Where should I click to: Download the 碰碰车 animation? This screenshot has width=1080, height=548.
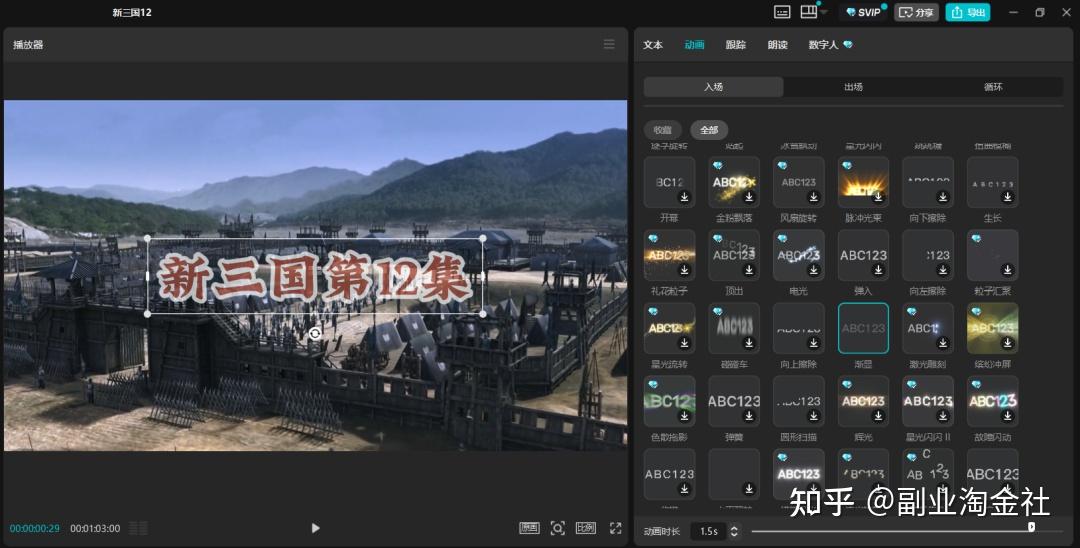[749, 343]
